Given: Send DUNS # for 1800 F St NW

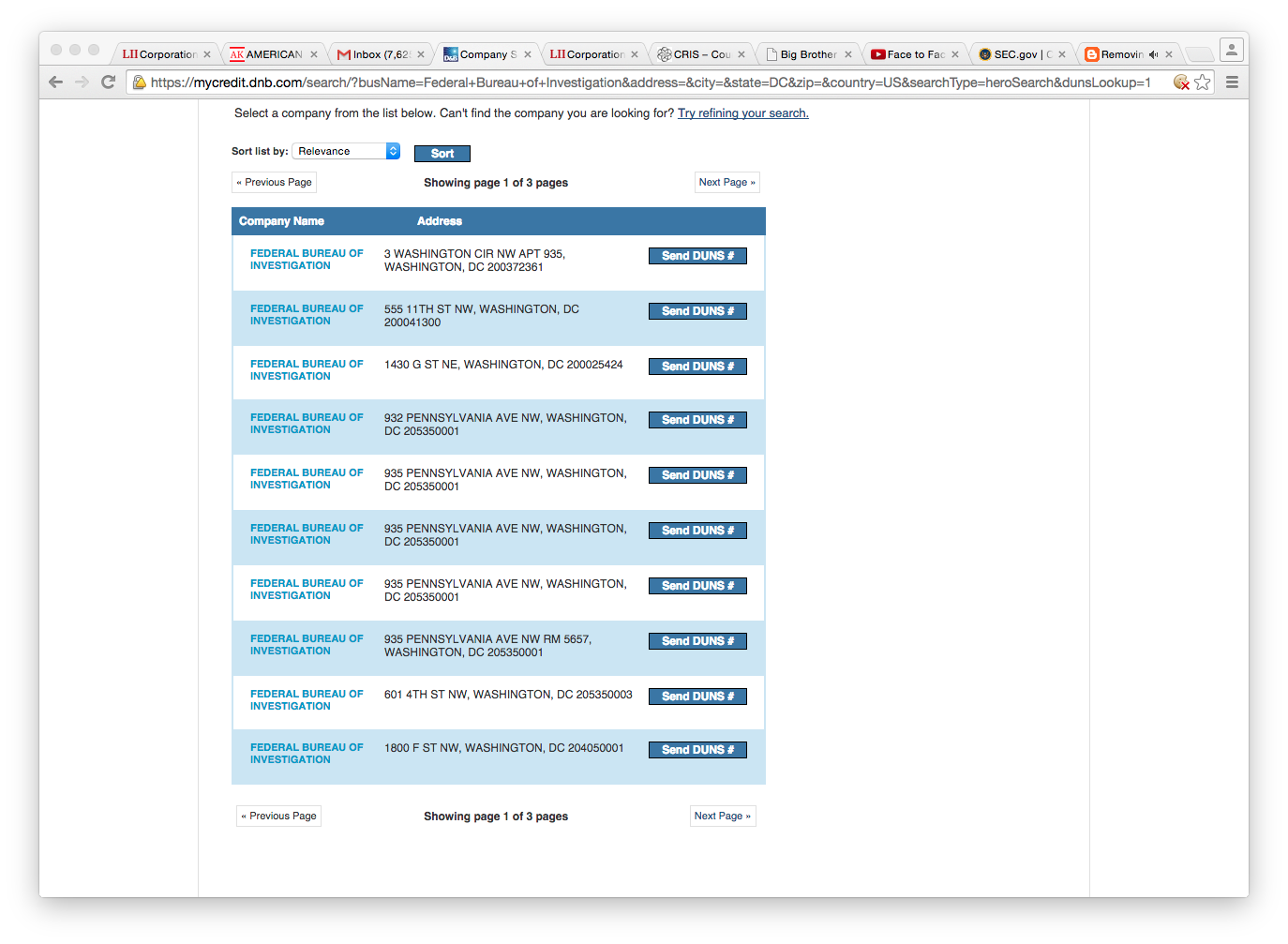Looking at the screenshot, I should pos(697,750).
